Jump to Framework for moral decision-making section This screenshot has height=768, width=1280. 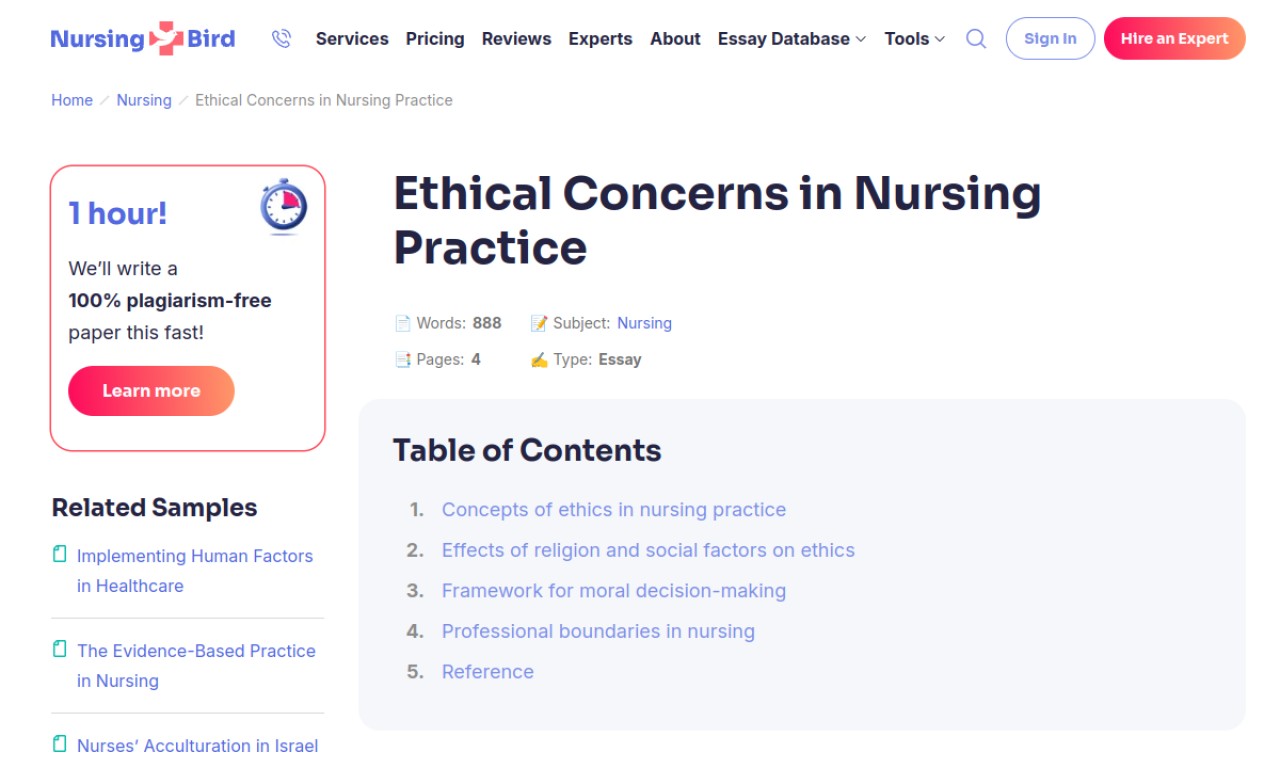pyautogui.click(x=614, y=591)
